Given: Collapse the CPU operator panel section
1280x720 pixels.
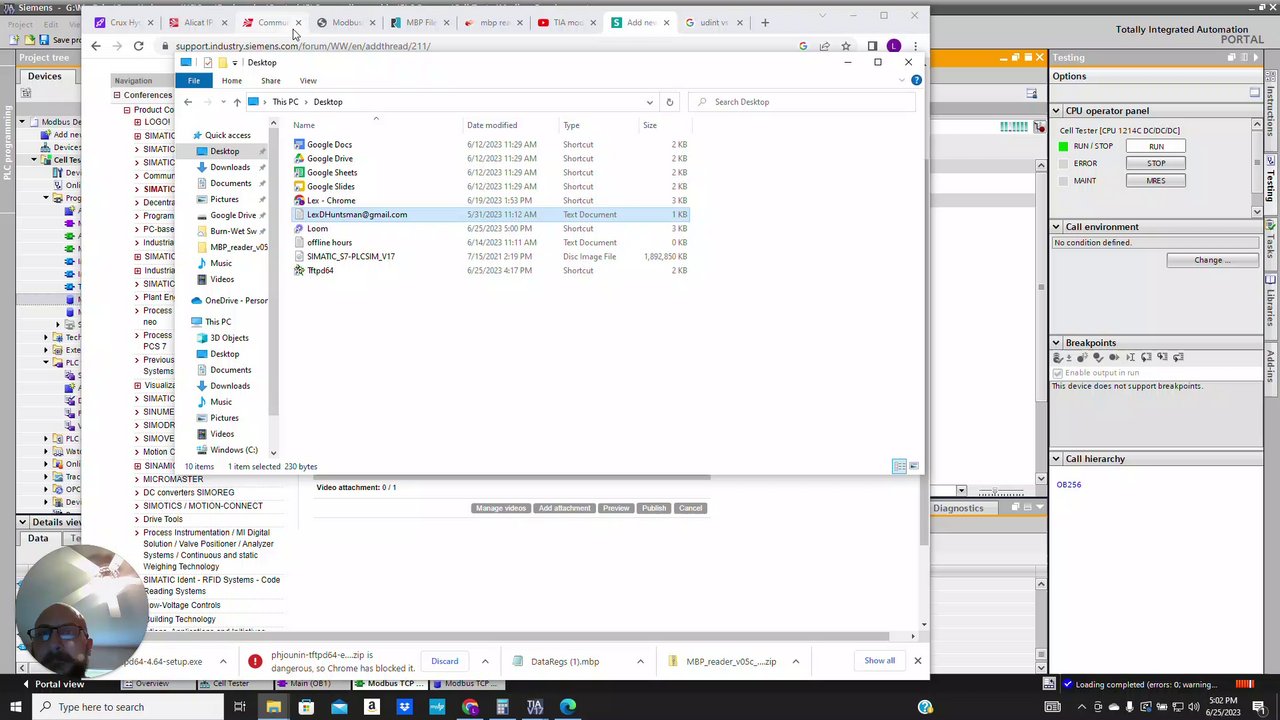Looking at the screenshot, I should coord(1056,111).
